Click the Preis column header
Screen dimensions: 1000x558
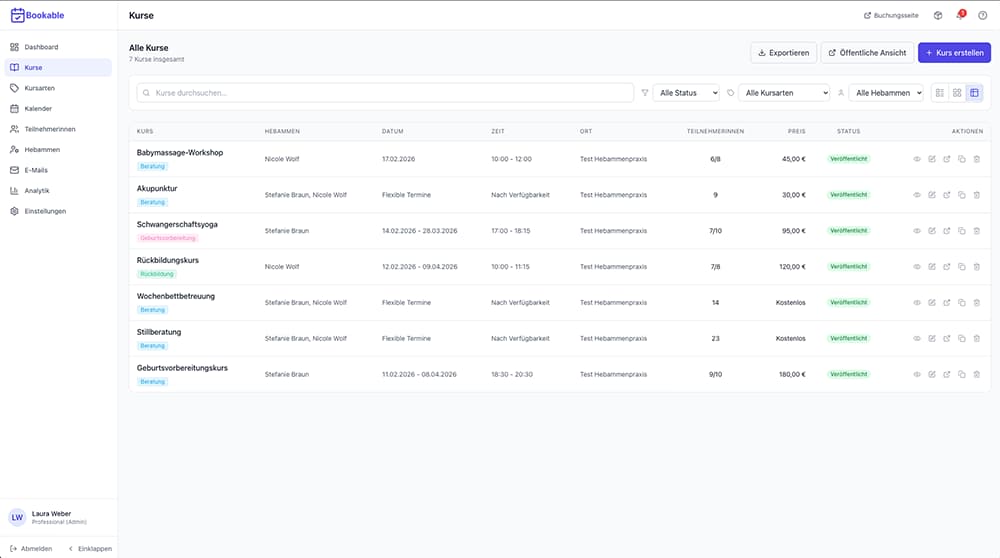click(796, 131)
